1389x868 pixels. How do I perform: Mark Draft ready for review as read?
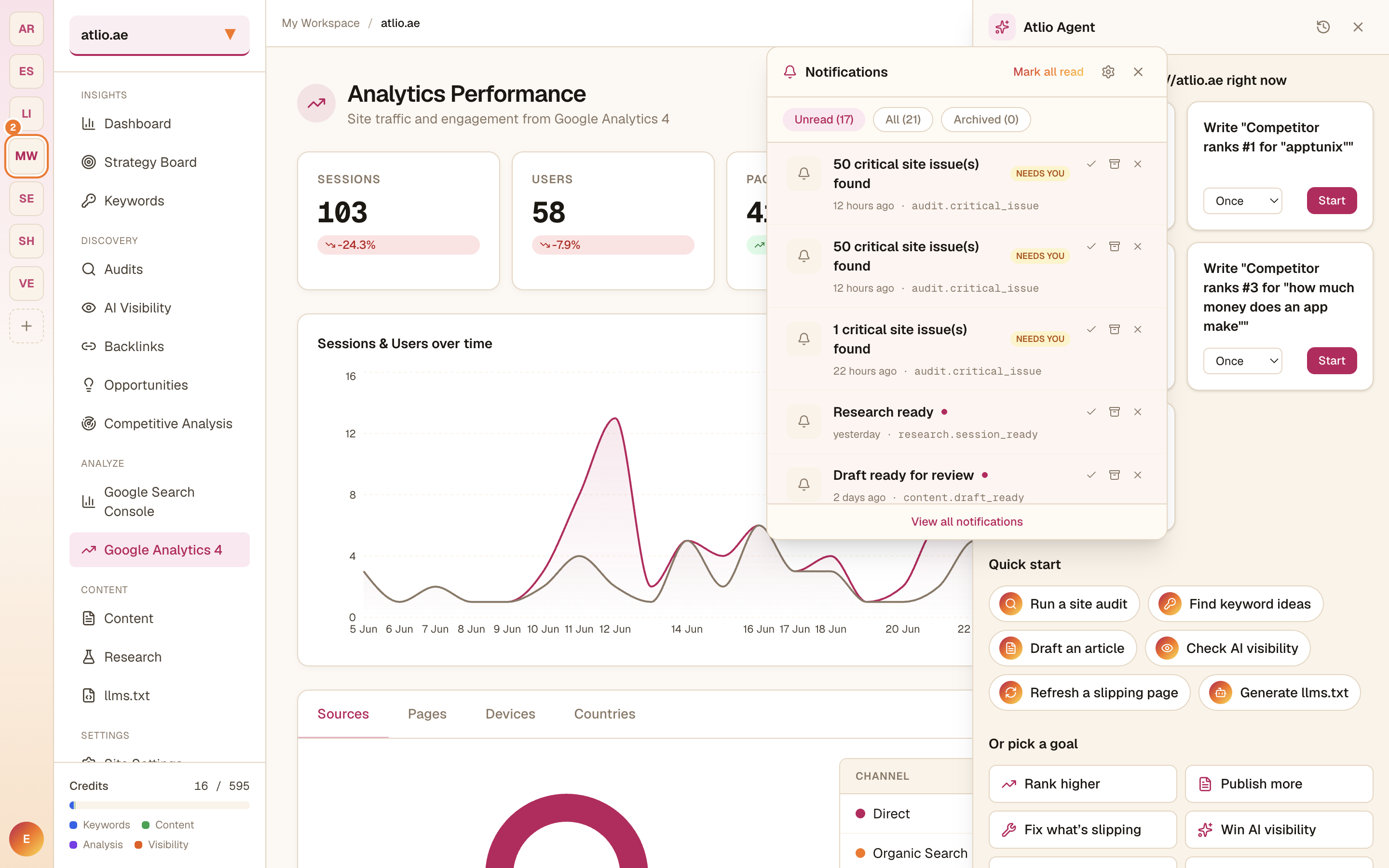click(x=1091, y=475)
